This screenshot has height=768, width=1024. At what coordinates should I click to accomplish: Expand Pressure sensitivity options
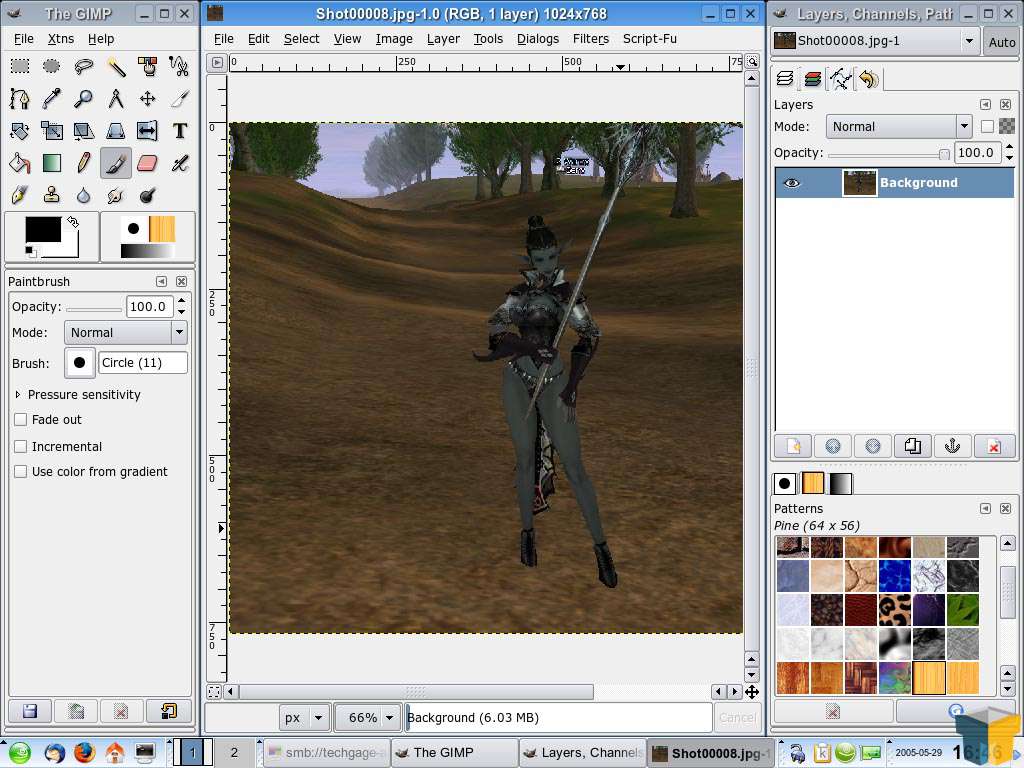coord(18,394)
